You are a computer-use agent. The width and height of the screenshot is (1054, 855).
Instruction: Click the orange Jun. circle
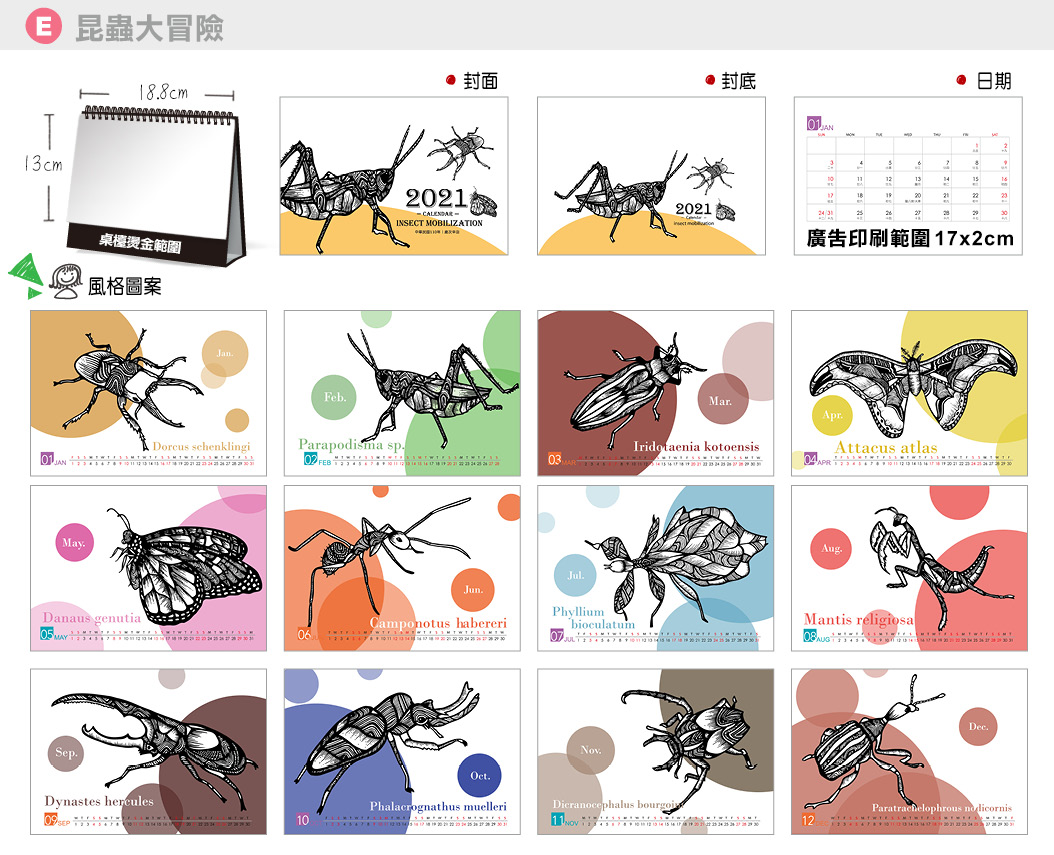(x=473, y=589)
